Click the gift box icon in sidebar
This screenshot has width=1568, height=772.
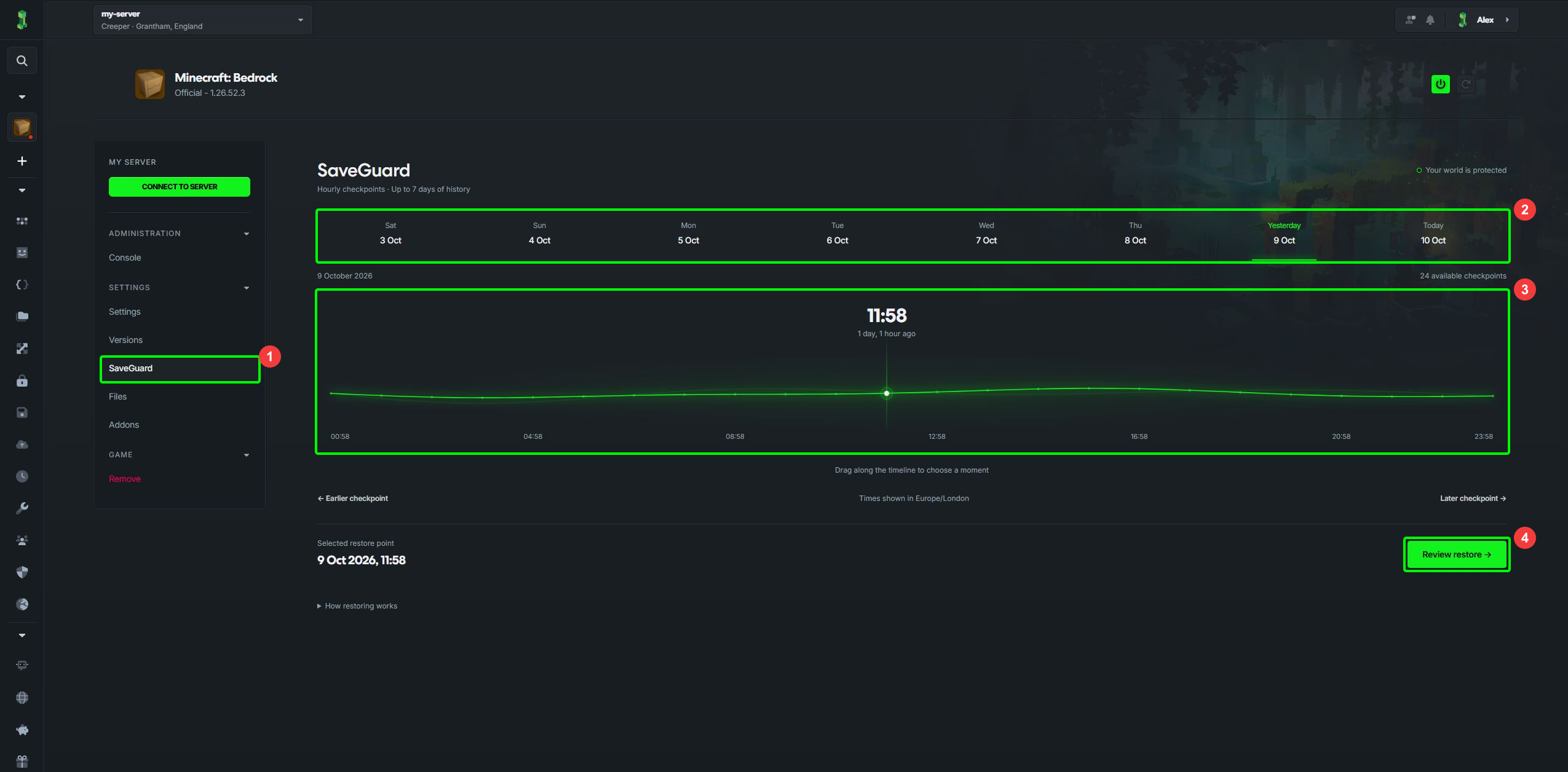[x=22, y=762]
